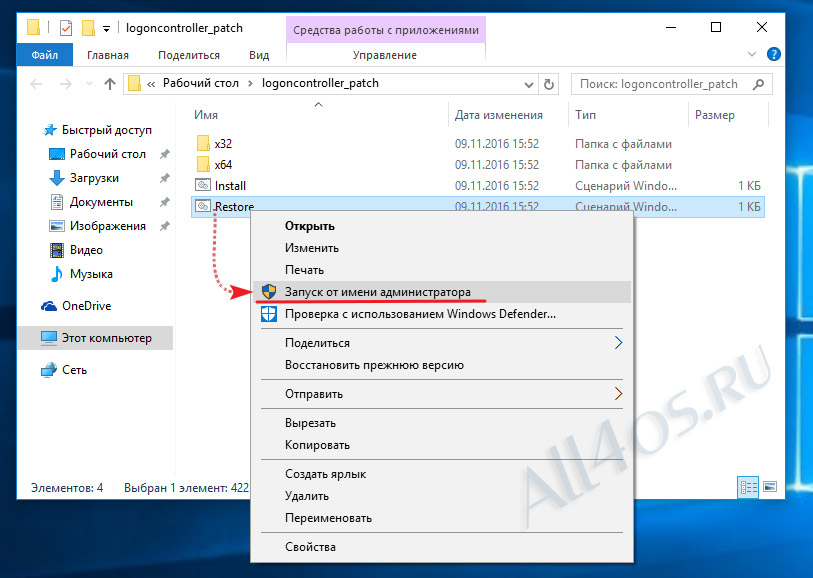Viewport: 813px width, 578px height.
Task: Open the Файл ribbon tab
Action: click(45, 55)
